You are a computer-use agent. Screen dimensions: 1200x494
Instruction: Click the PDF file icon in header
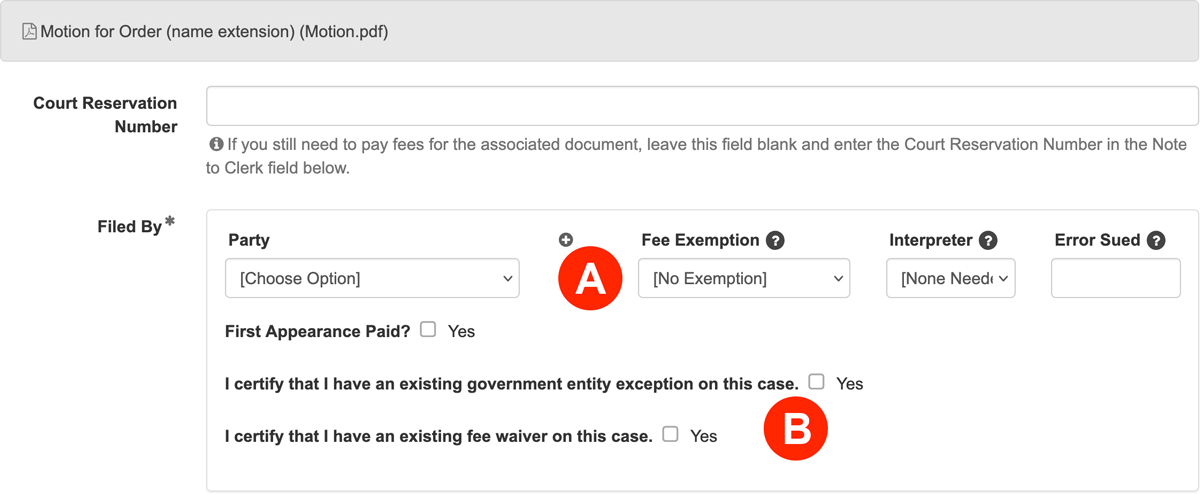[30, 32]
